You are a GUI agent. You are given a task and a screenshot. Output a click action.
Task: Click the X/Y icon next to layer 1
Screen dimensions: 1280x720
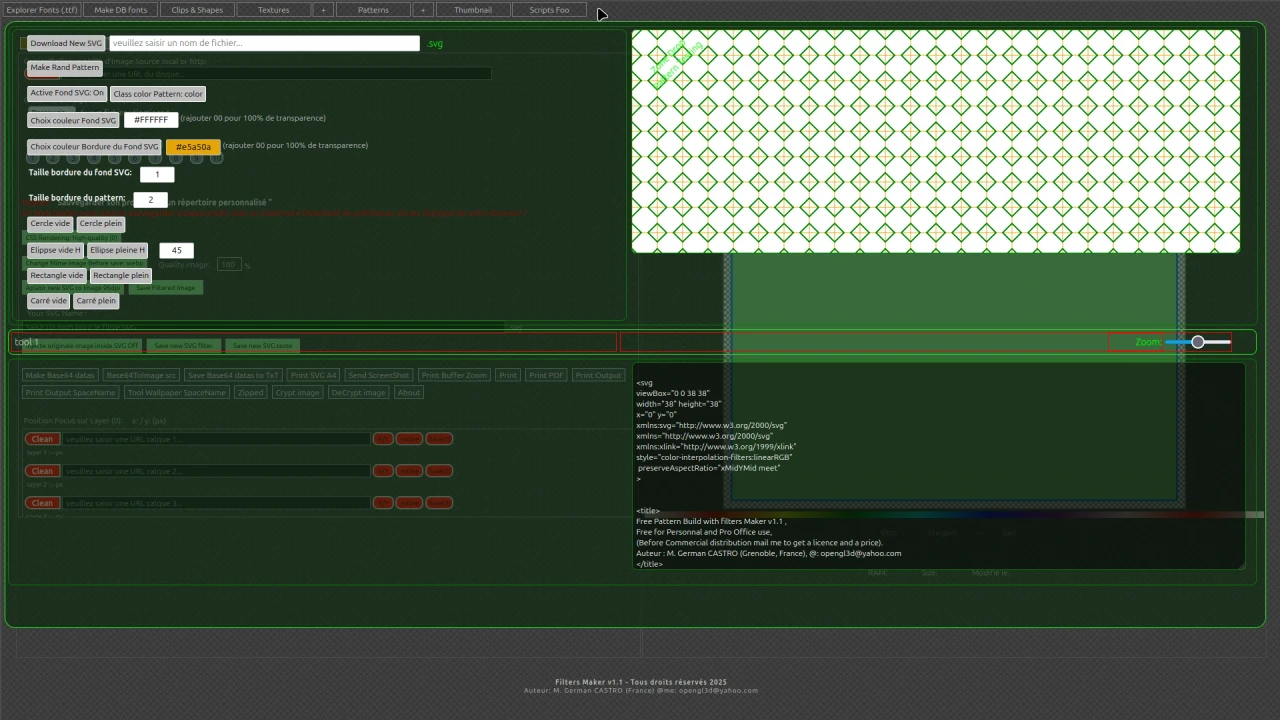(x=383, y=438)
